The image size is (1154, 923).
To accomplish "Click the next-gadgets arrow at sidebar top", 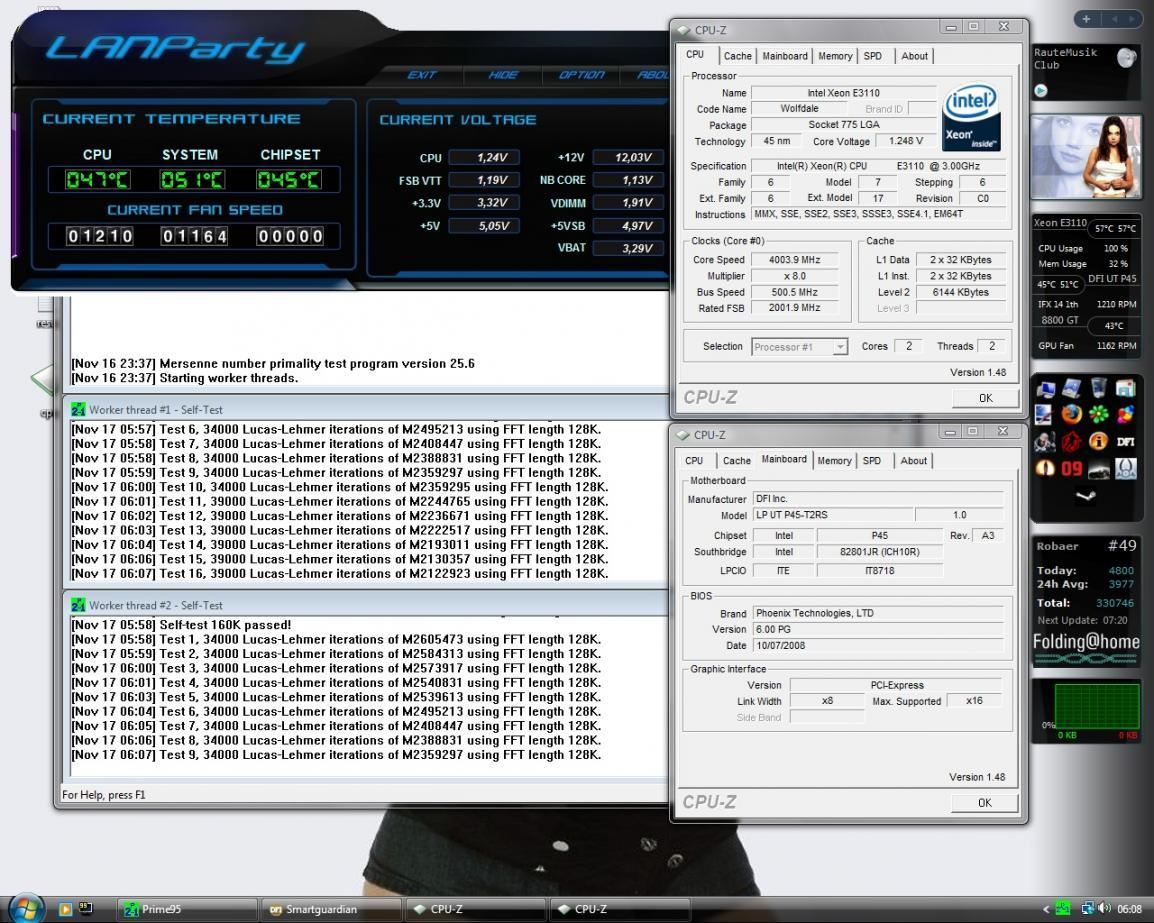I will tap(1133, 19).
